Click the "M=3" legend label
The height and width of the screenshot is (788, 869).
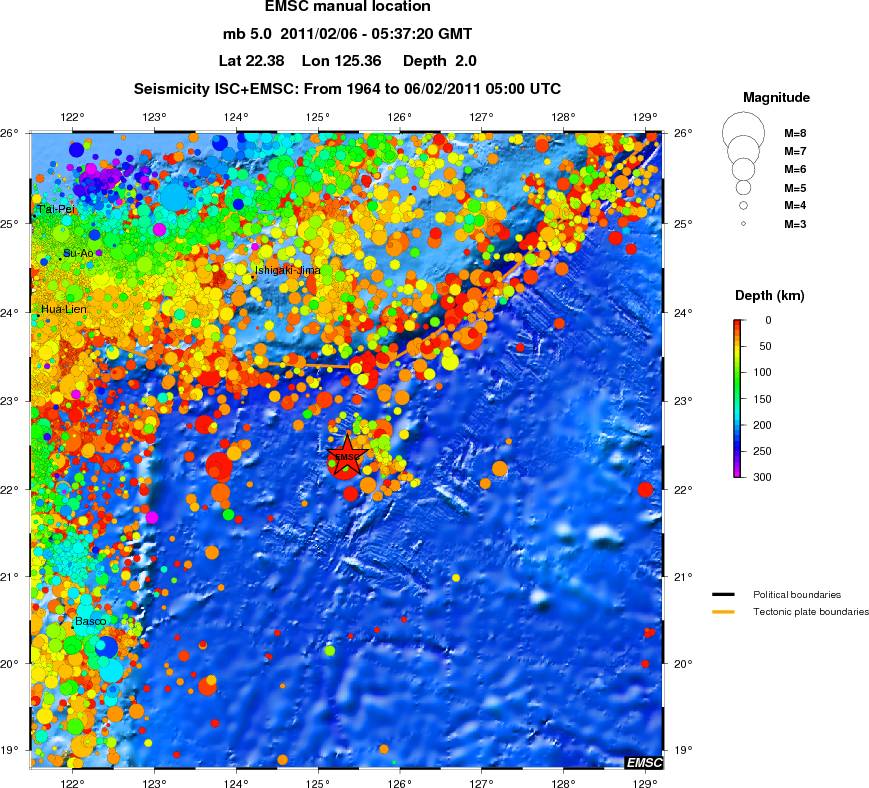coord(795,224)
